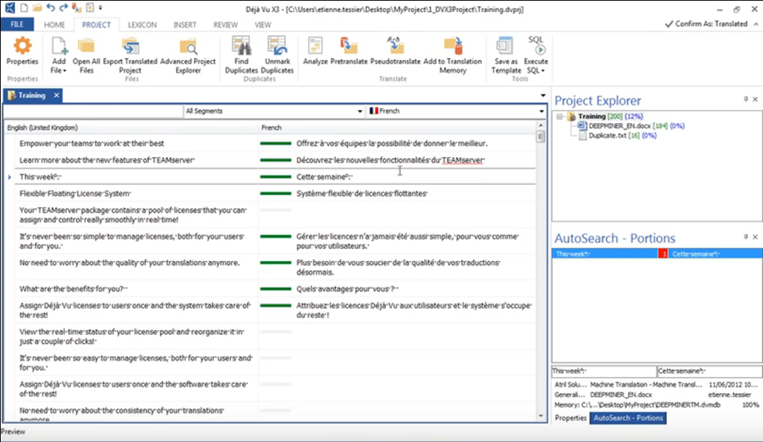Click the 'Cette semaine' field below AutoSearch list

click(709, 371)
